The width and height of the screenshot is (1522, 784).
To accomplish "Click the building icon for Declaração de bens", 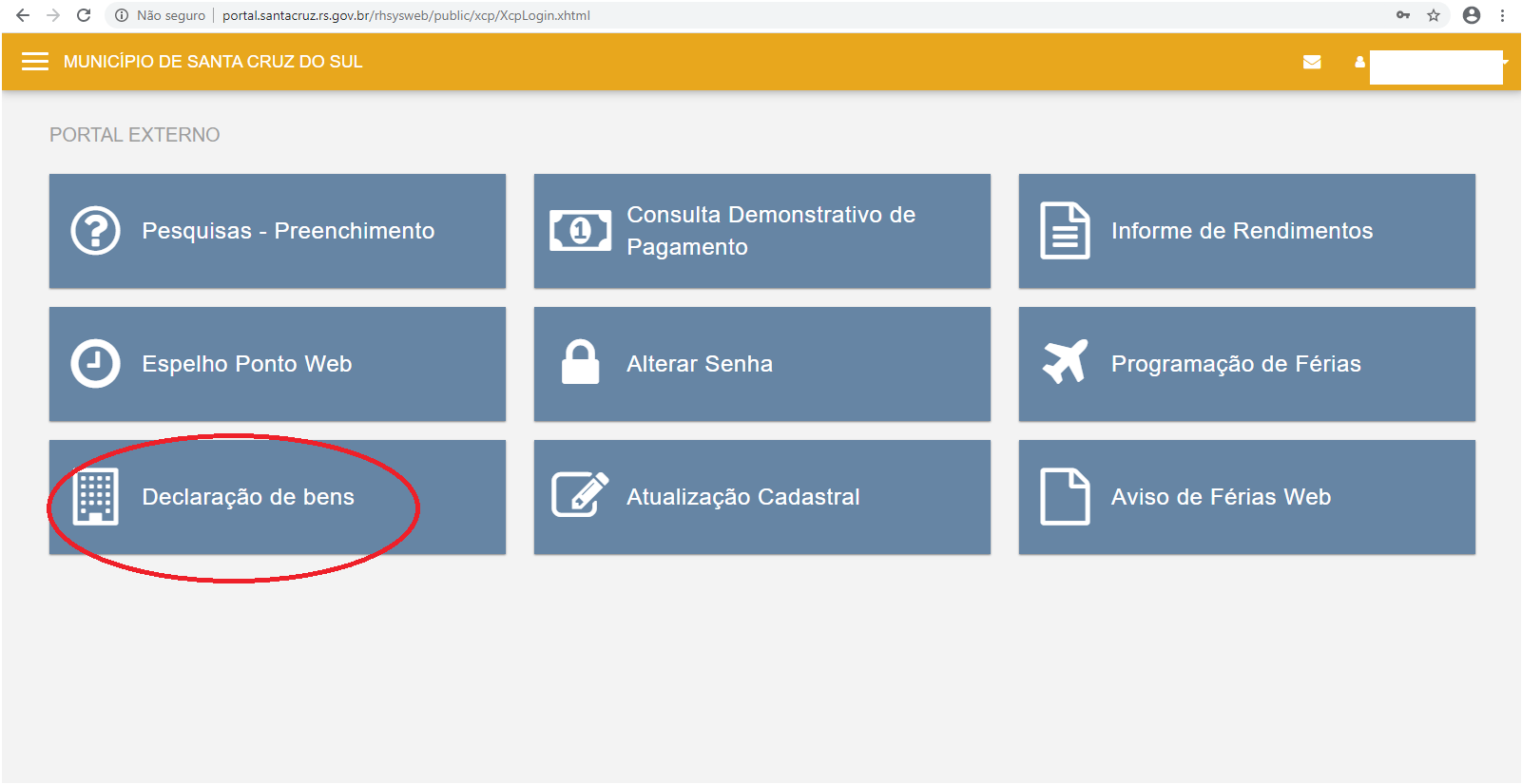I will click(x=95, y=496).
